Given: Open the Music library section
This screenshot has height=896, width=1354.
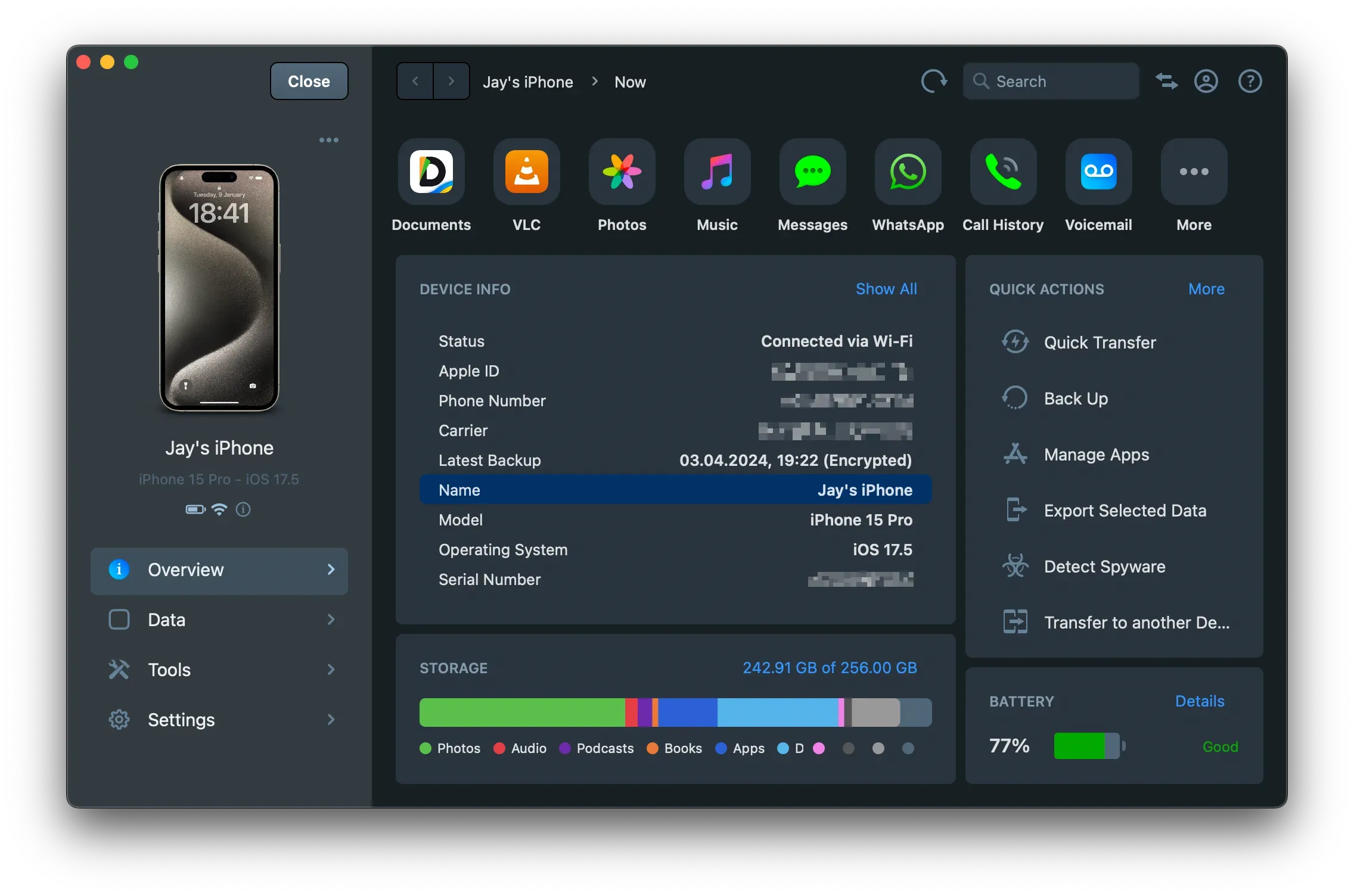Looking at the screenshot, I should coord(717,172).
